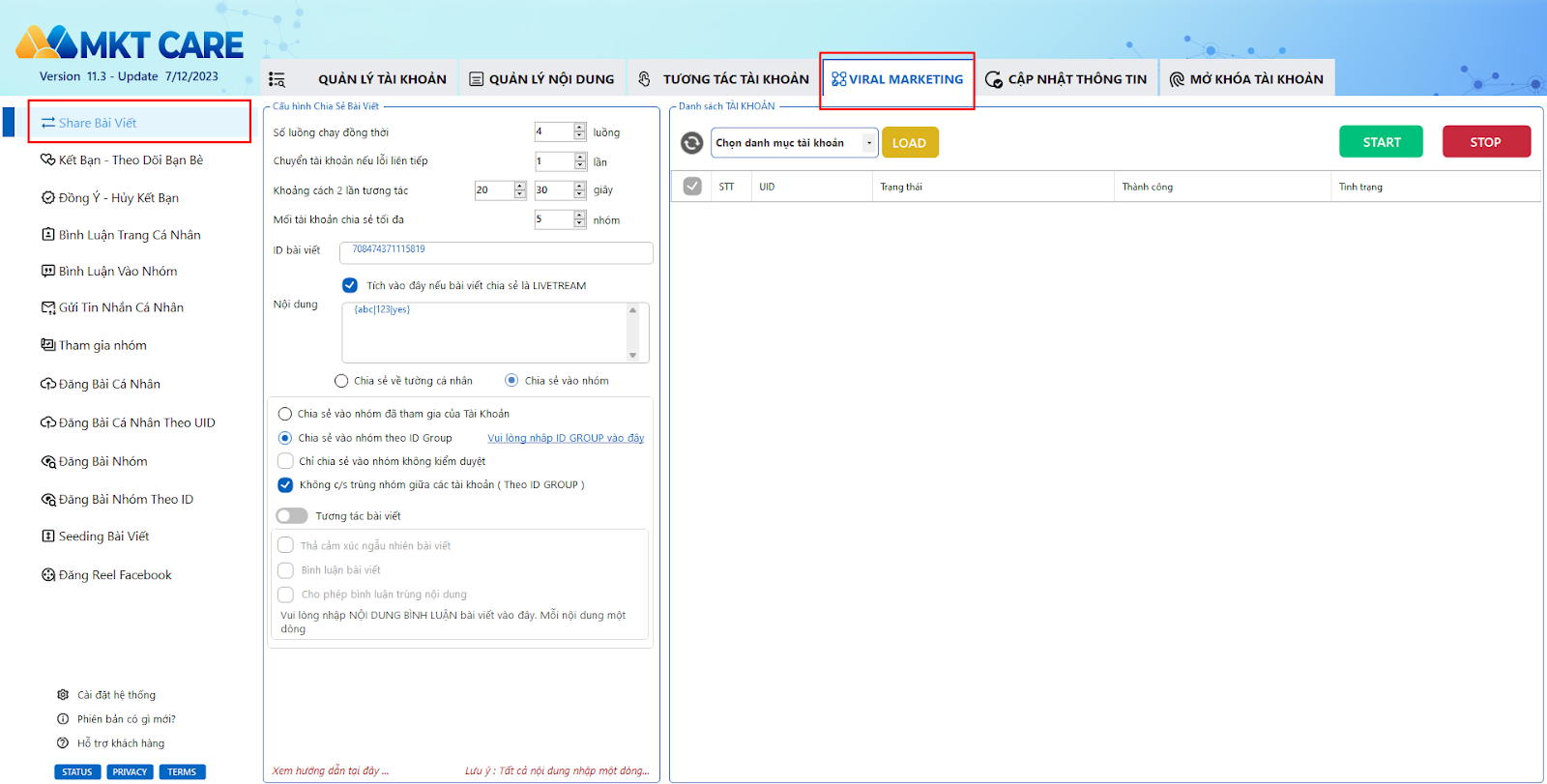This screenshot has height=784, width=1547.
Task: Click the Share Bài Viết arrows icon
Action: coord(48,123)
